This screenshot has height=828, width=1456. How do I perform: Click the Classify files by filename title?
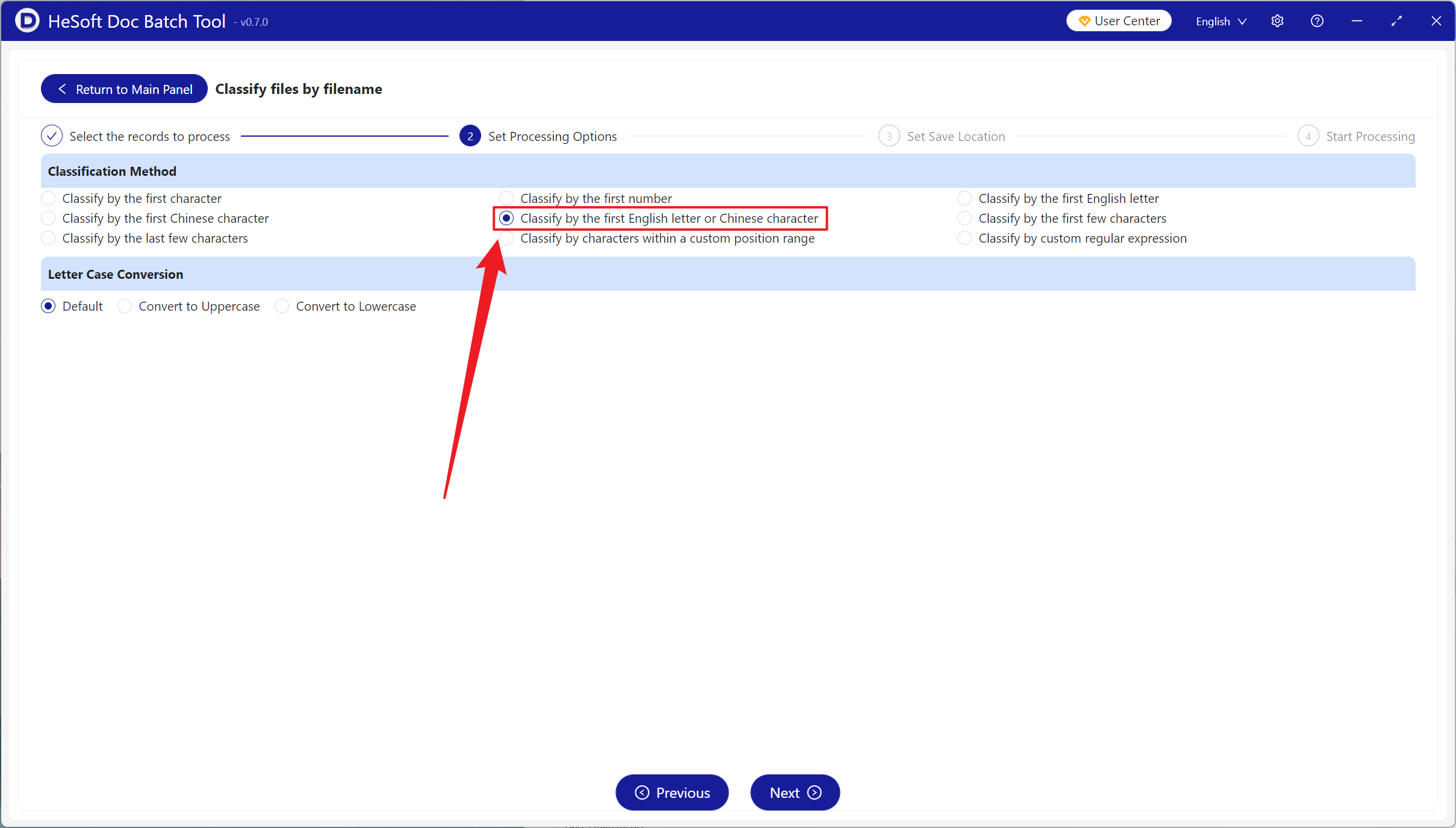point(299,89)
